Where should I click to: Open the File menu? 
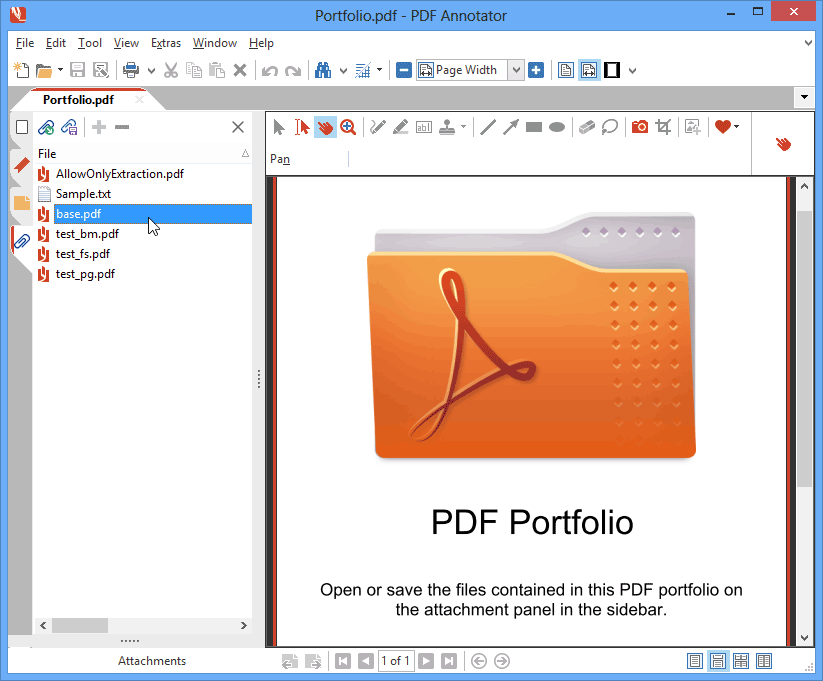click(x=25, y=43)
